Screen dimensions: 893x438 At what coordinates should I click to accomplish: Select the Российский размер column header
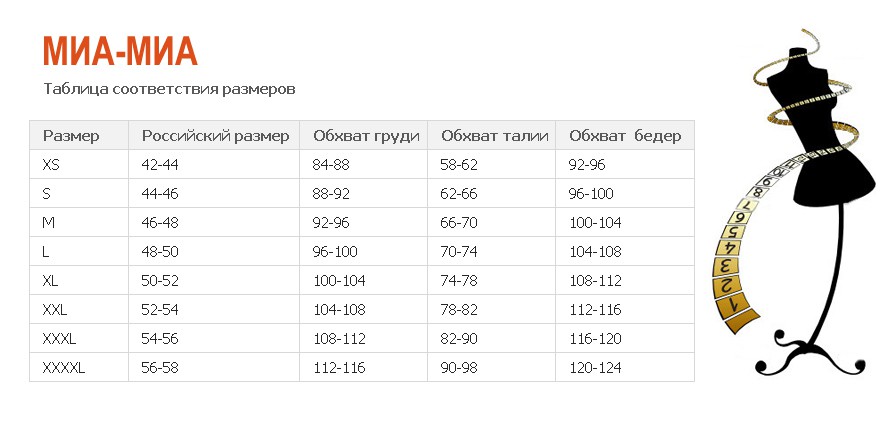215,137
